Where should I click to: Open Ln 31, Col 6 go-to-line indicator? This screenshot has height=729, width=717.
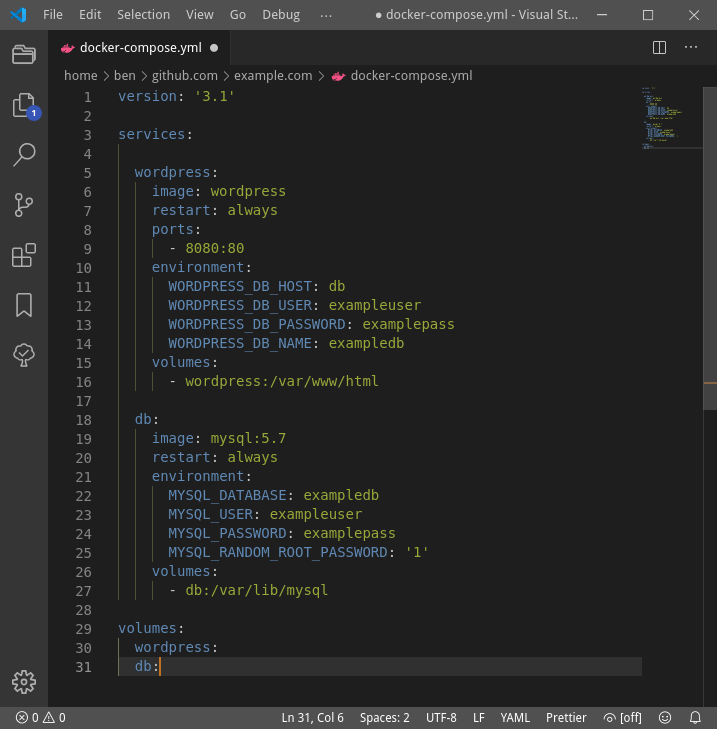312,718
